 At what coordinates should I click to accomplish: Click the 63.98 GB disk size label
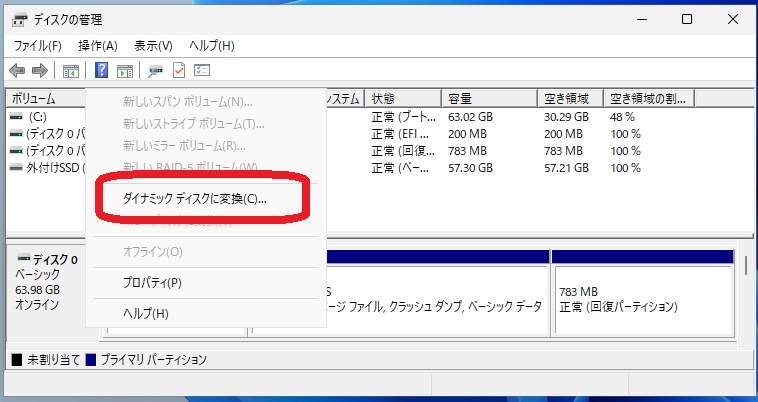point(38,290)
